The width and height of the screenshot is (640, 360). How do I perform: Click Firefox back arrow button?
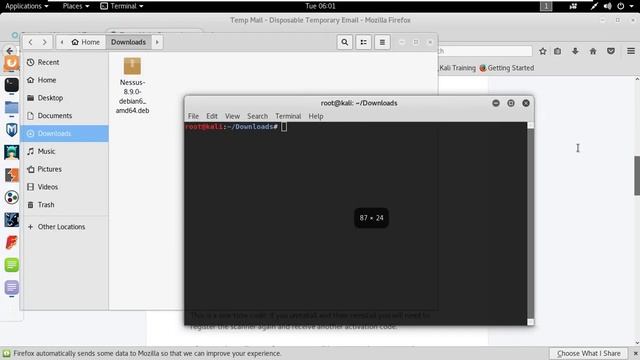(10, 51)
